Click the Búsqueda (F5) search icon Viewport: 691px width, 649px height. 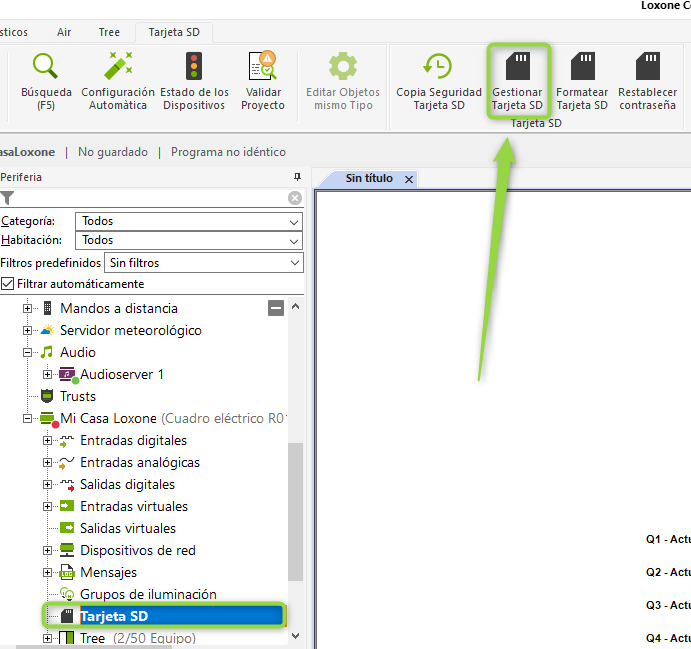(x=46, y=67)
